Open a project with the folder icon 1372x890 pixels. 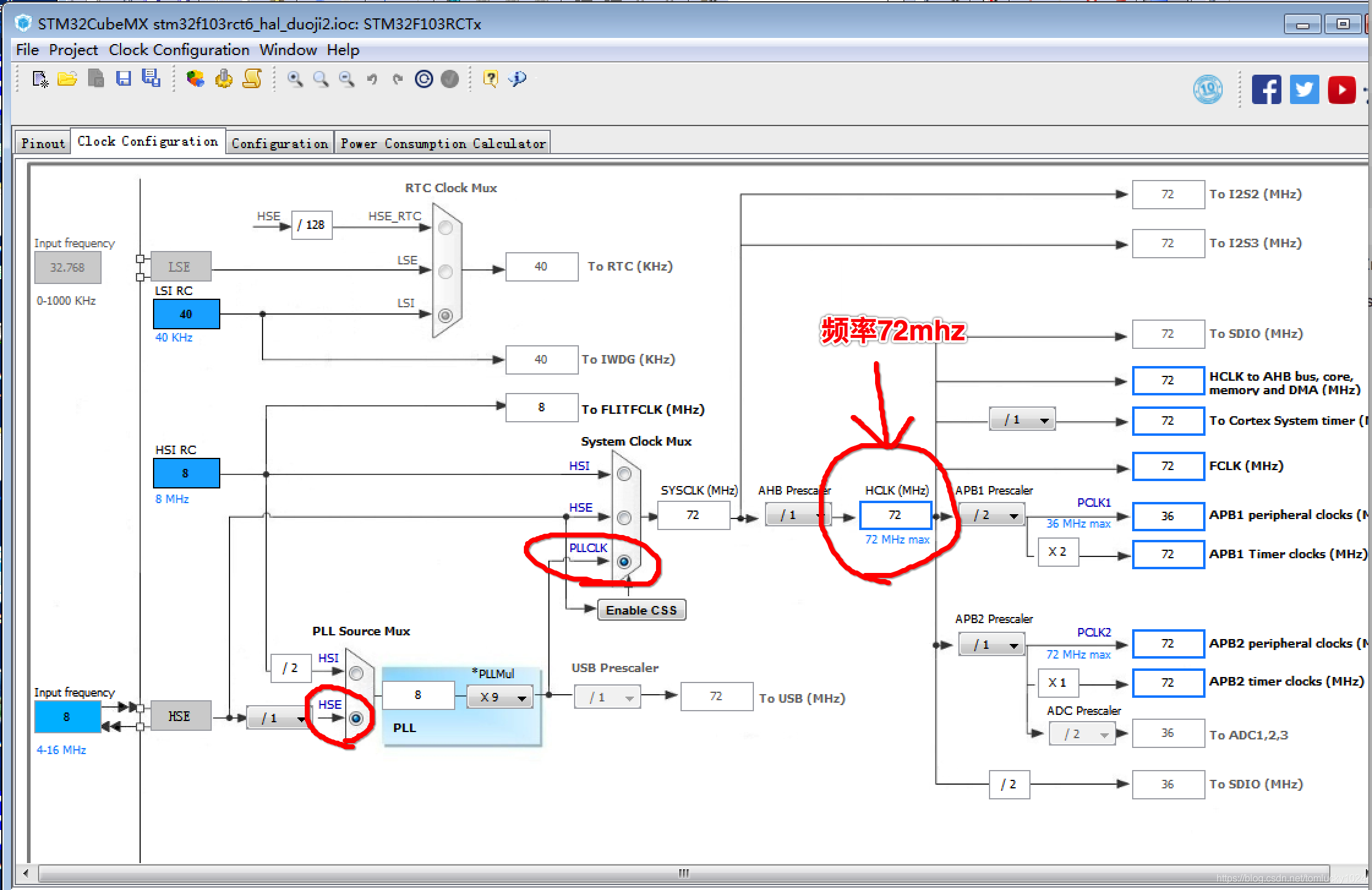click(67, 79)
